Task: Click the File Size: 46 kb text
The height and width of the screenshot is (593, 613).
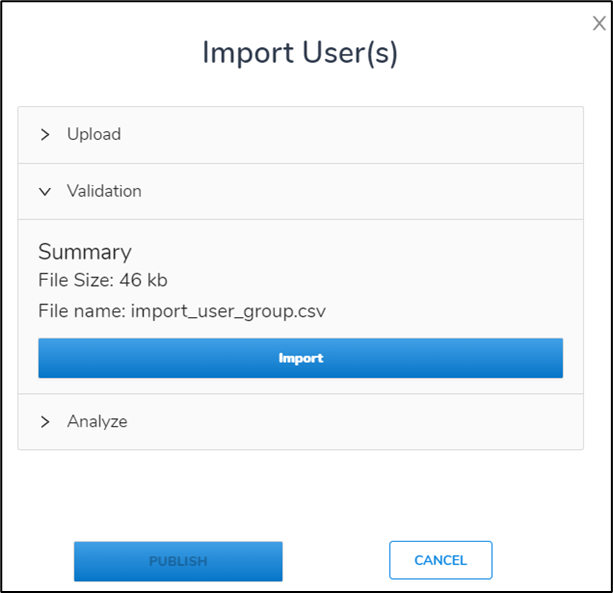Action: tap(103, 280)
